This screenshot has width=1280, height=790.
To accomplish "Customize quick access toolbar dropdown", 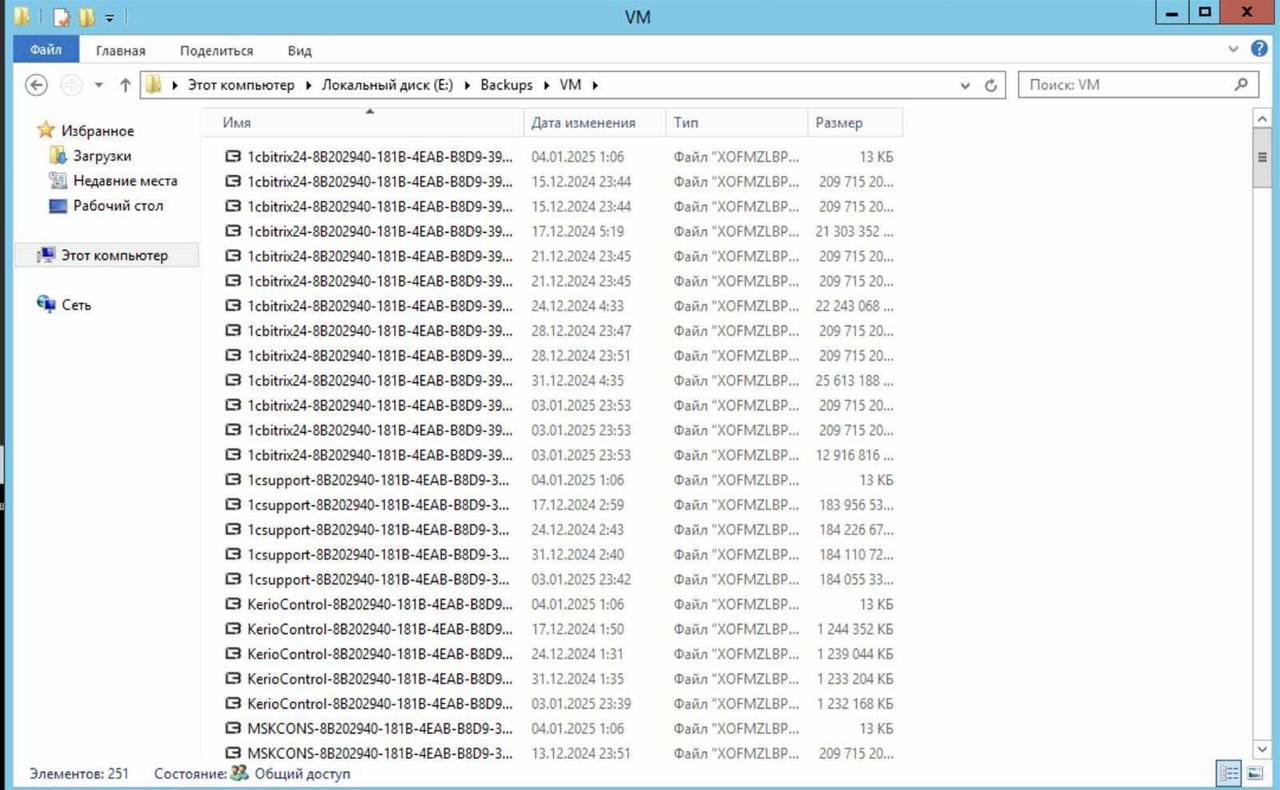I will click(x=109, y=17).
